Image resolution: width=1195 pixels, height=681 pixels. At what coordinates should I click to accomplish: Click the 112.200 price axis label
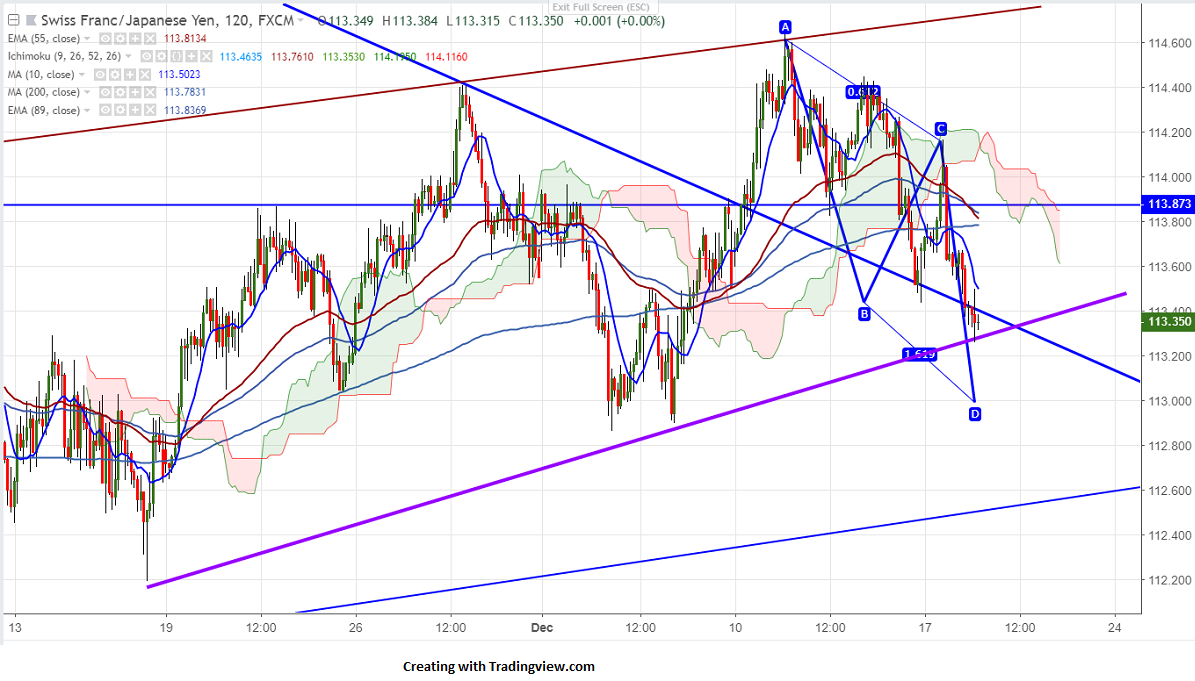pyautogui.click(x=1170, y=580)
